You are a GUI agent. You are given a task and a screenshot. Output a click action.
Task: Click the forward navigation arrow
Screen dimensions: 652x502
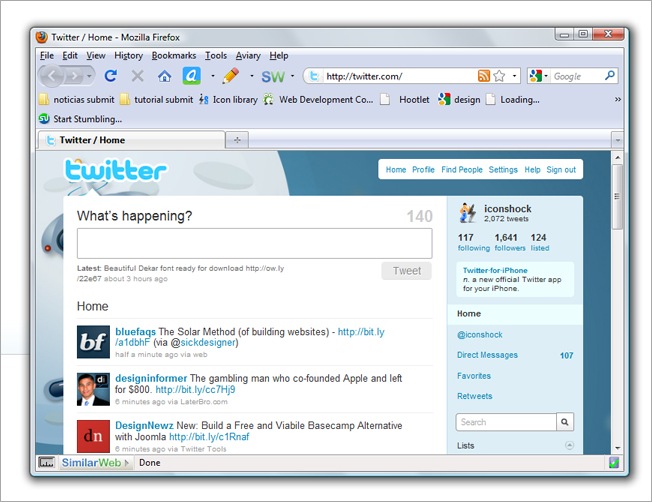pyautogui.click(x=75, y=76)
